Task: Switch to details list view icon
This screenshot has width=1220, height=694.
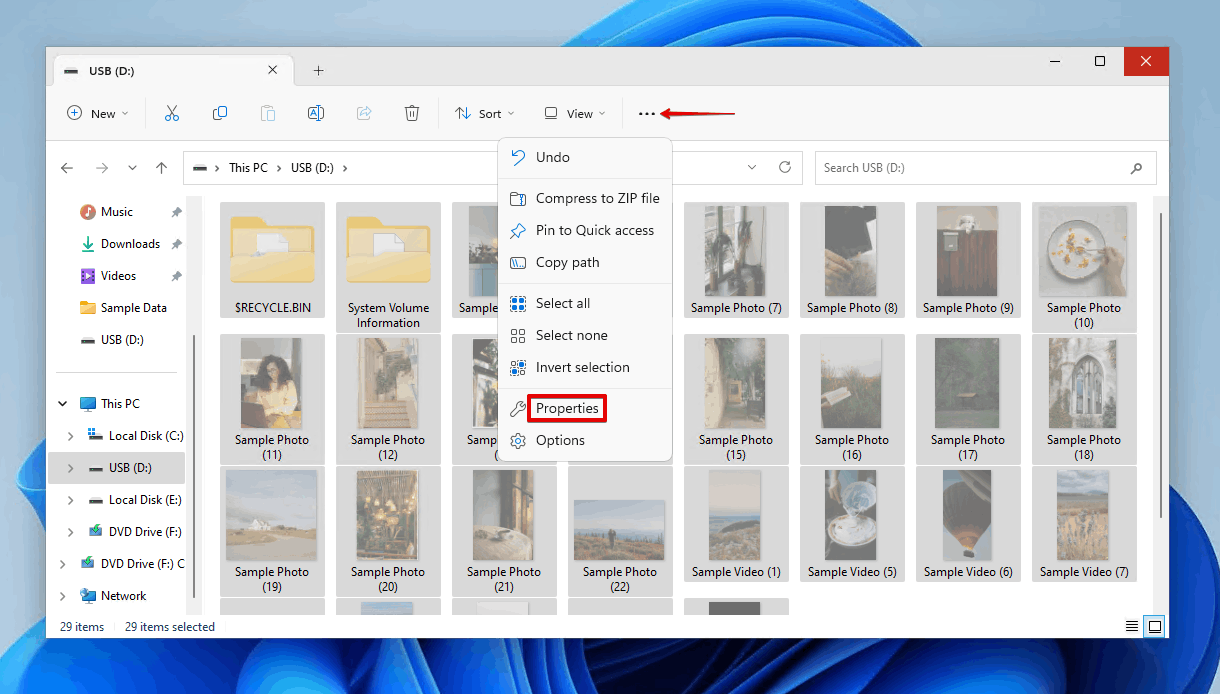Action: (x=1132, y=627)
